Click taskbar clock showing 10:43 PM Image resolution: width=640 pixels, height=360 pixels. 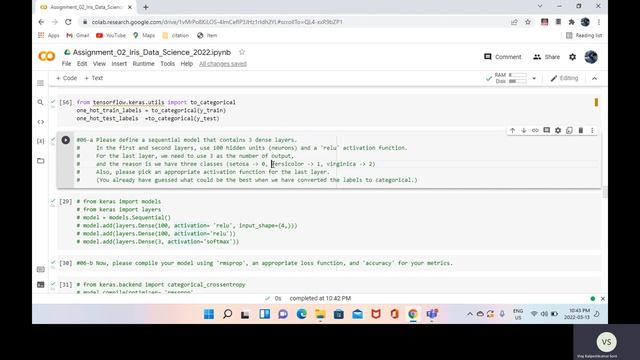pyautogui.click(x=577, y=314)
